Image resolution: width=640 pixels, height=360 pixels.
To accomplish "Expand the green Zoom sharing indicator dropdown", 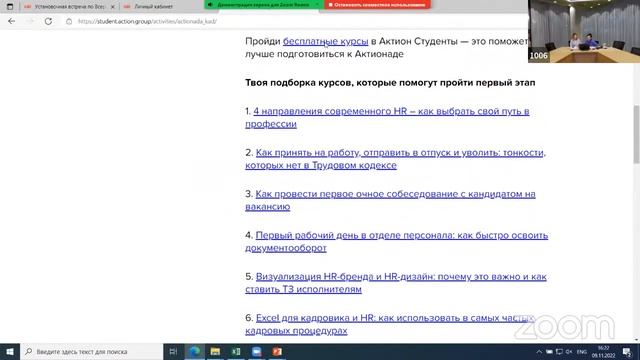I will click(316, 4).
